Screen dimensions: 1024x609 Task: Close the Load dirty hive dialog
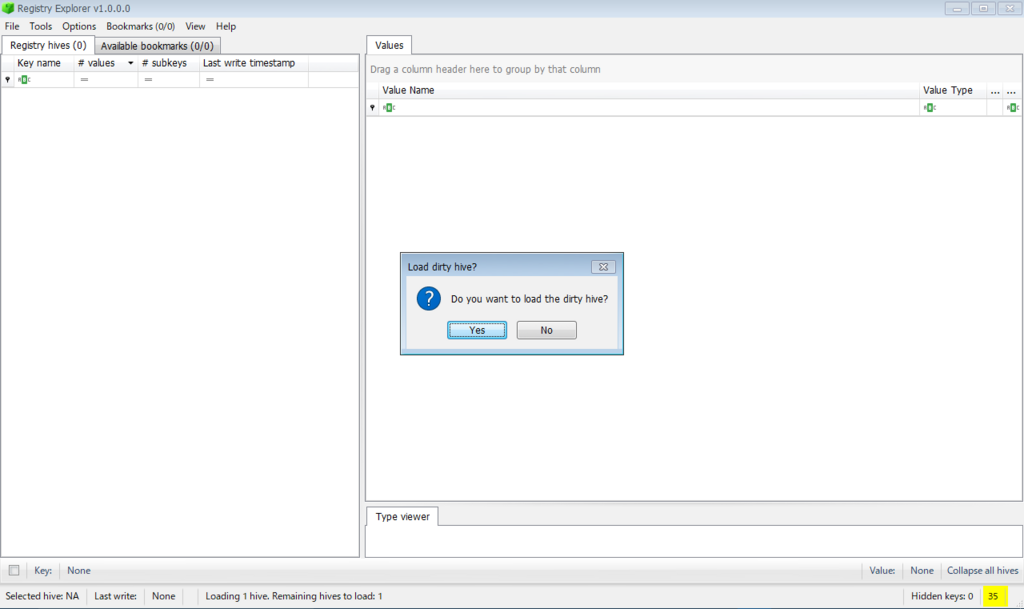tap(603, 267)
